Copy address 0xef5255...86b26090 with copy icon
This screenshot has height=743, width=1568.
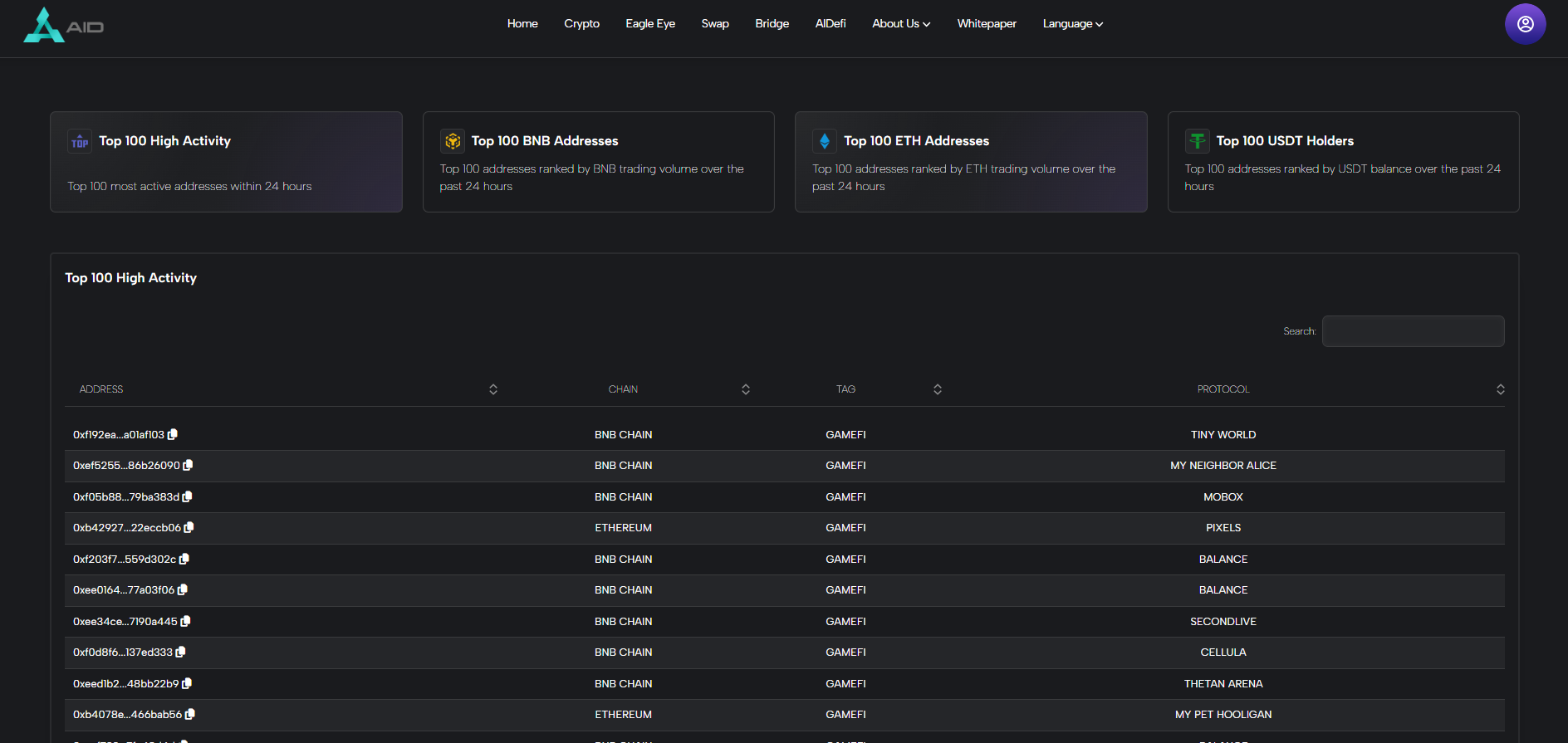(x=188, y=466)
